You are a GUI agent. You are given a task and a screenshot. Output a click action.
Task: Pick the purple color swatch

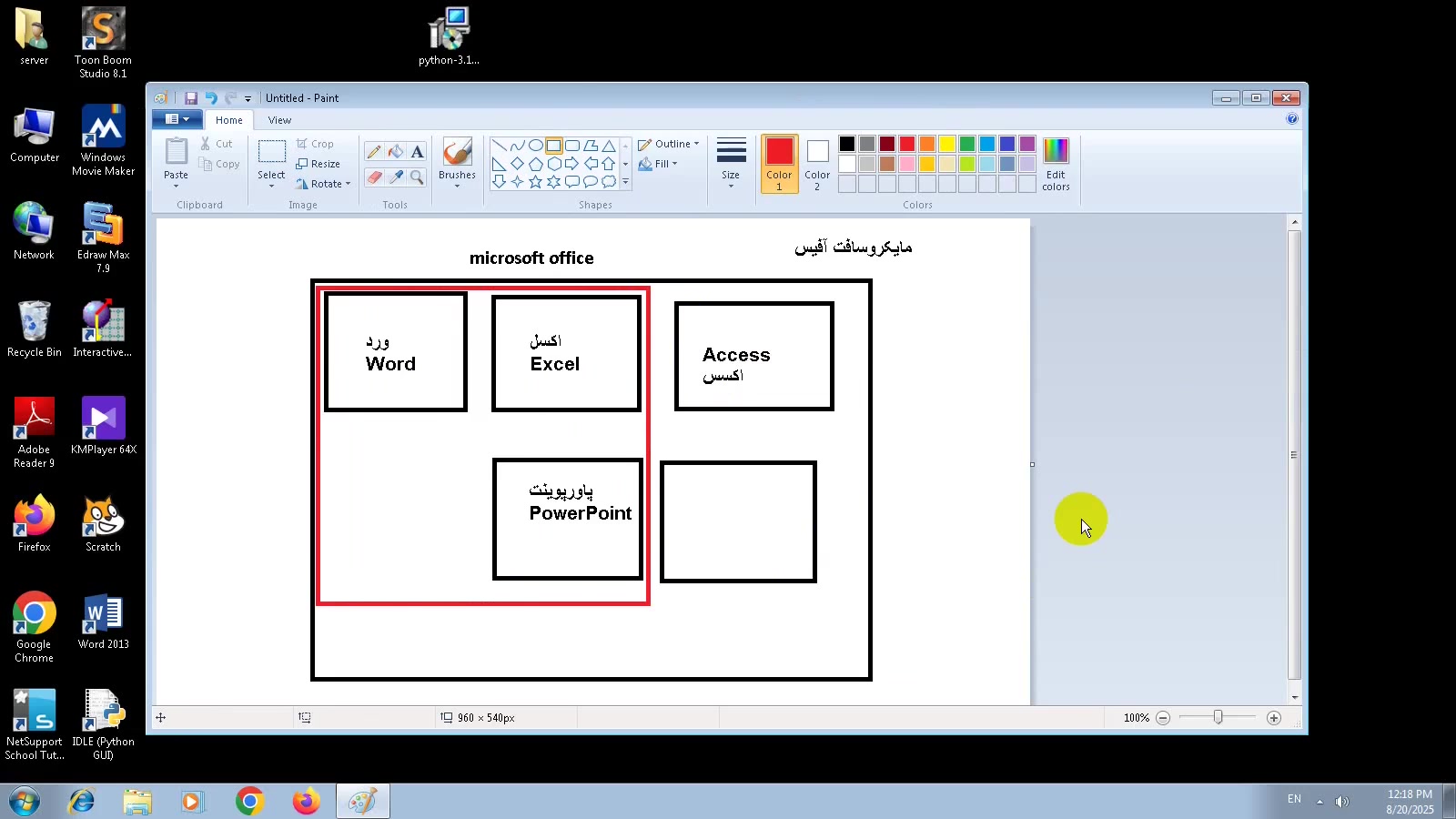click(1027, 144)
